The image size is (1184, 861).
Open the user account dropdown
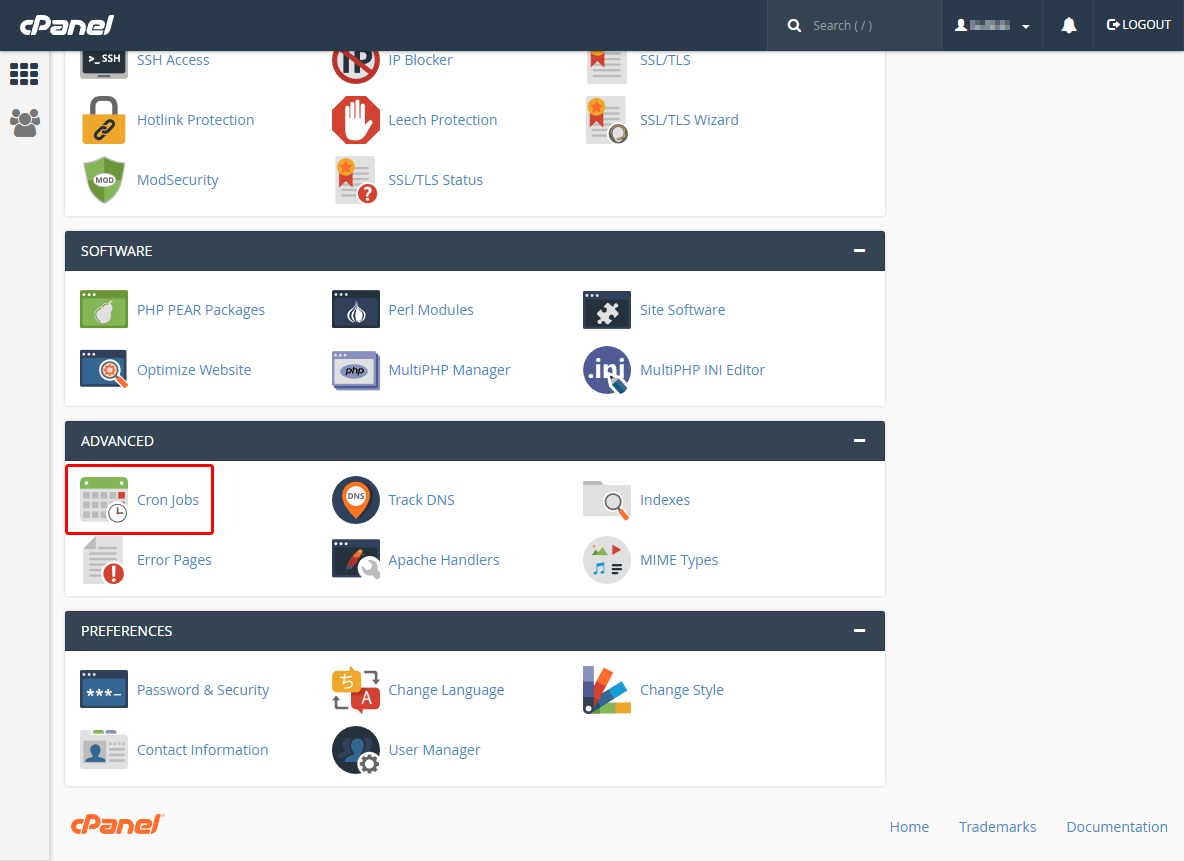992,26
